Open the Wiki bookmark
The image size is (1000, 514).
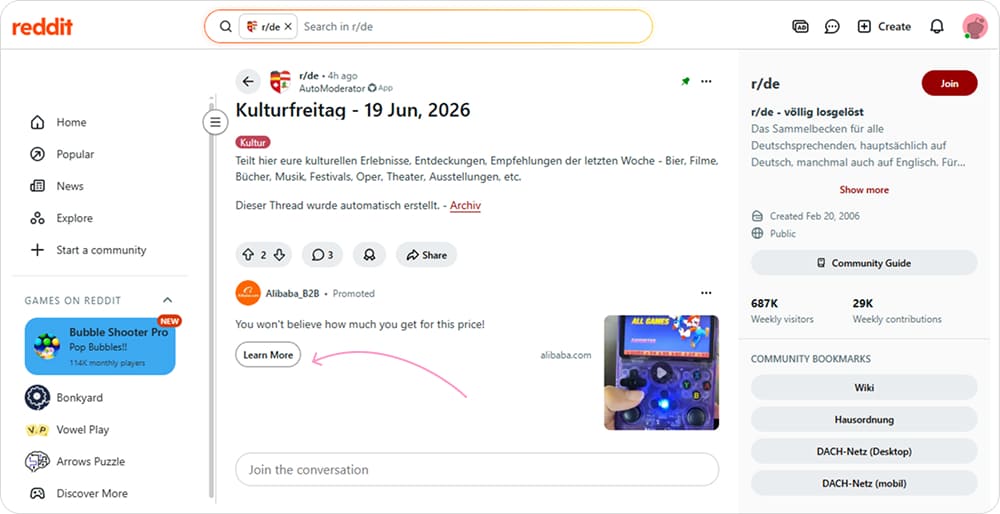click(864, 388)
